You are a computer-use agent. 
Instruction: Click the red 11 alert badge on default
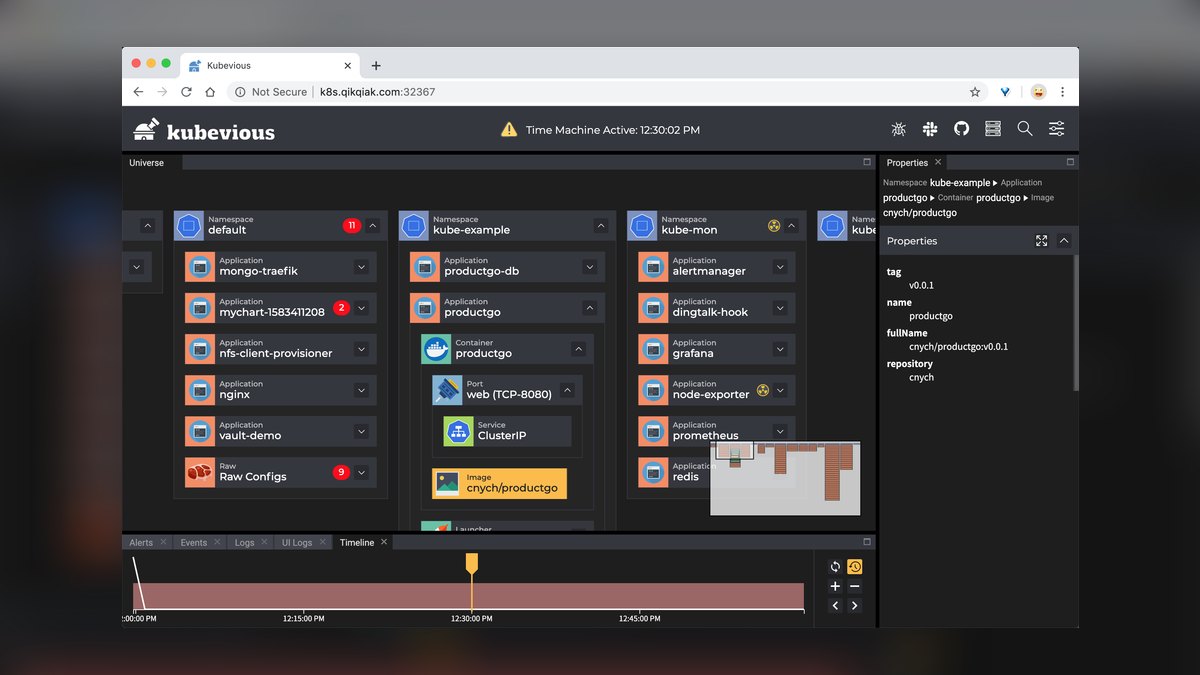click(352, 226)
